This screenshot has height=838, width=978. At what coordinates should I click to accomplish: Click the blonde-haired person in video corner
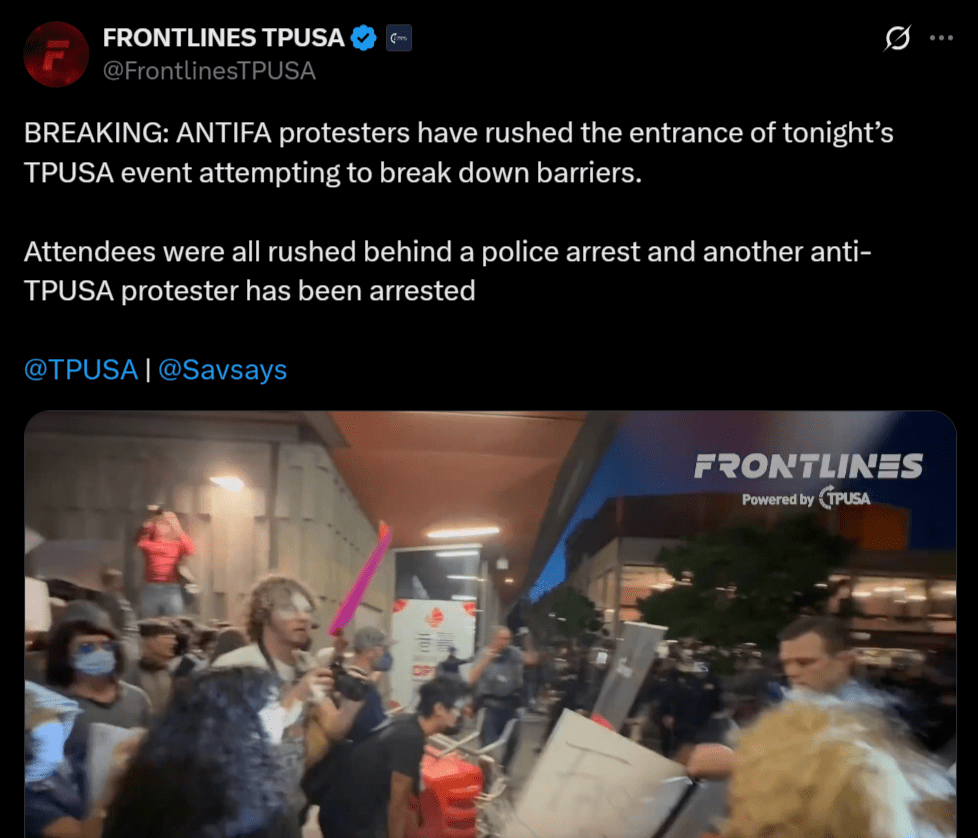coord(840,770)
